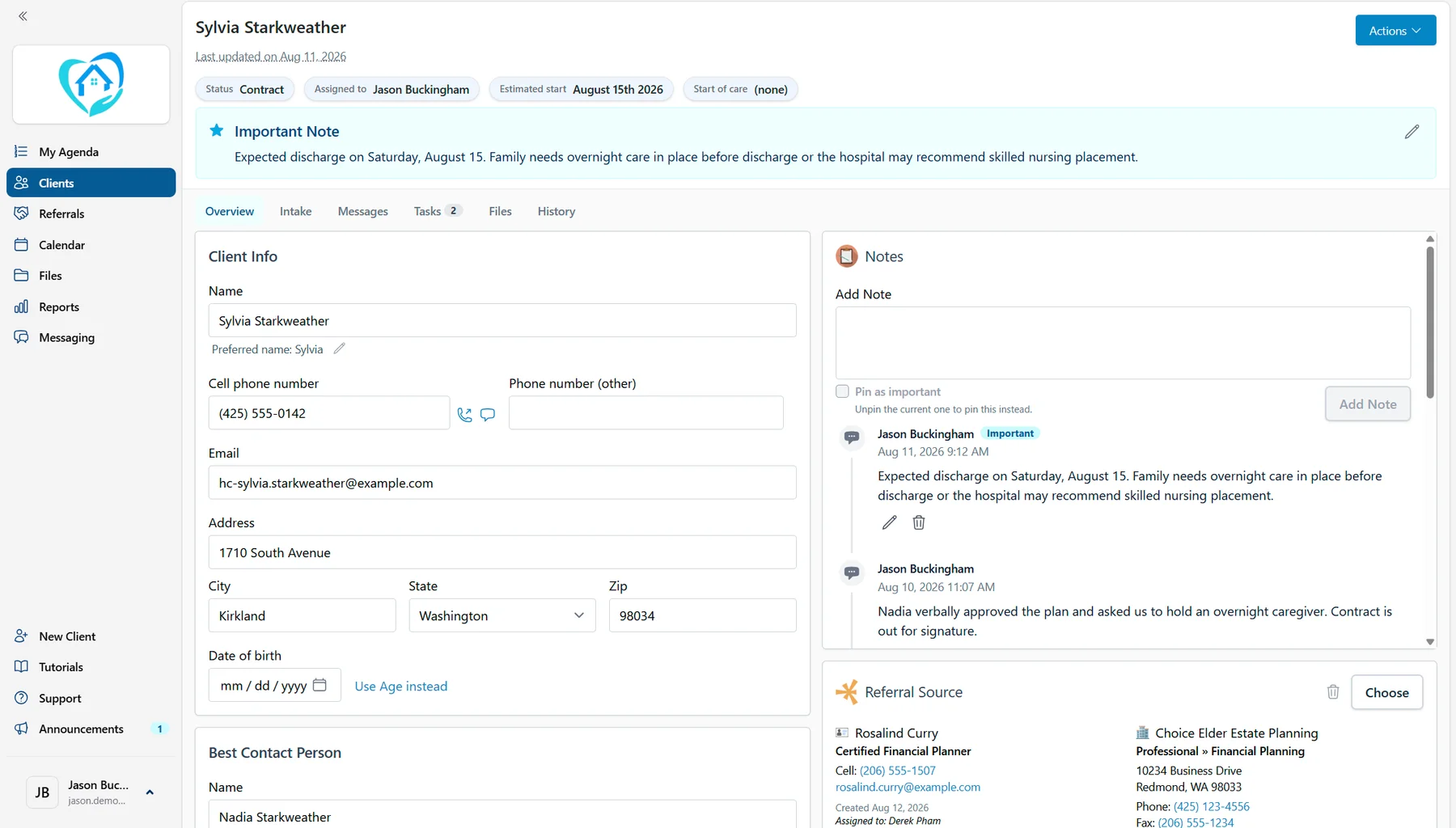This screenshot has width=1456, height=828.
Task: Click the Add Note button
Action: tap(1367, 404)
